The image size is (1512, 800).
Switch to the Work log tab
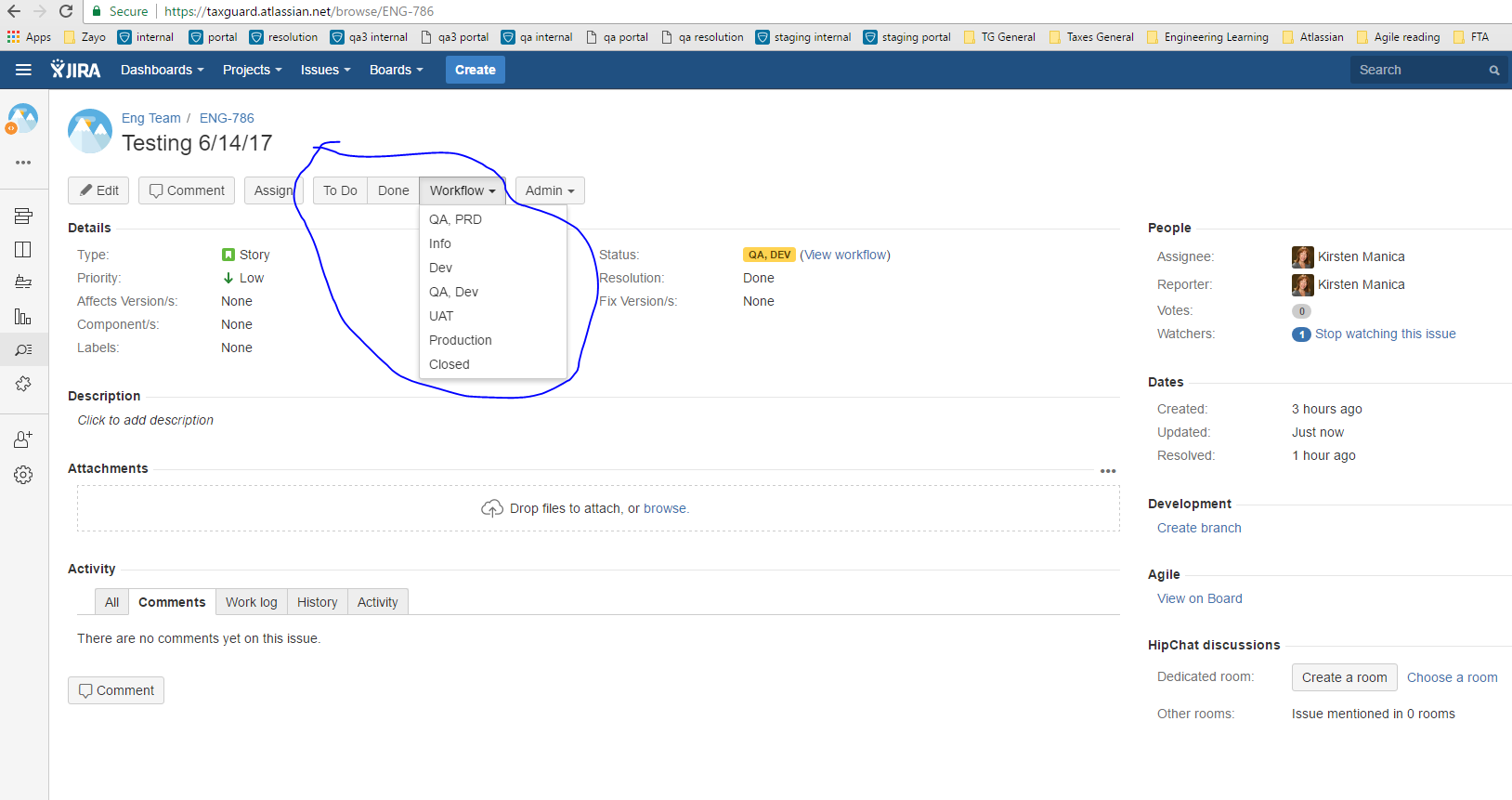(252, 602)
